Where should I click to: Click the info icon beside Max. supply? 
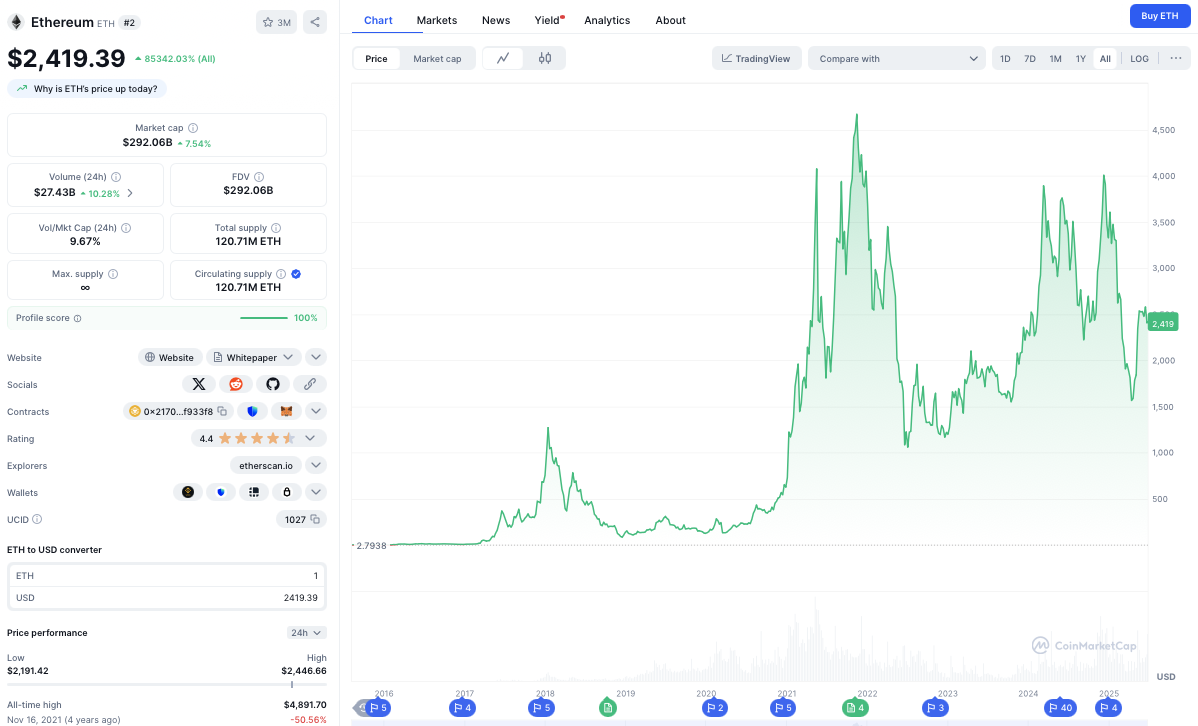[113, 274]
